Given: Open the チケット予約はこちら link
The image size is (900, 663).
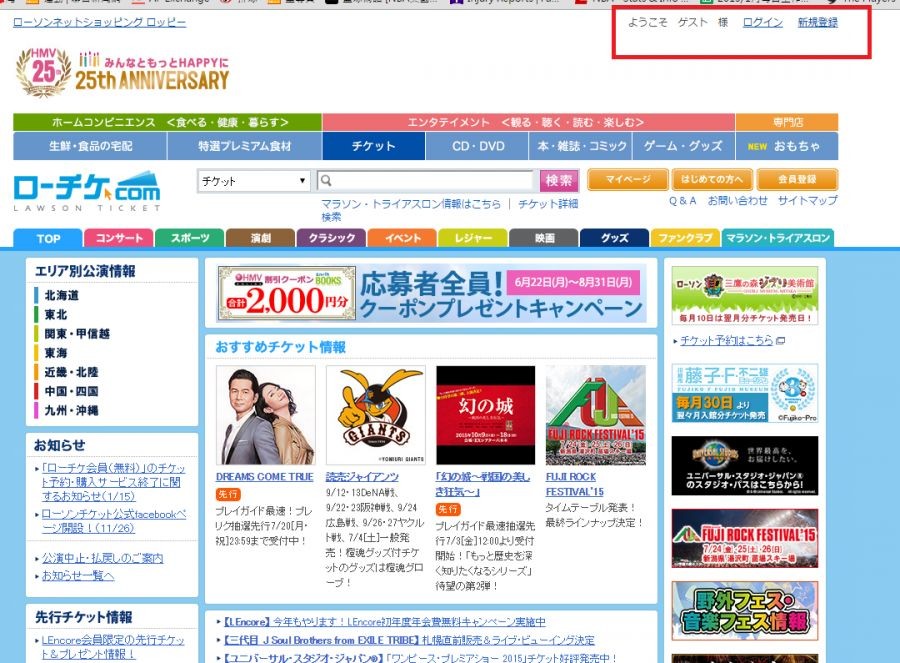Looking at the screenshot, I should (x=727, y=340).
